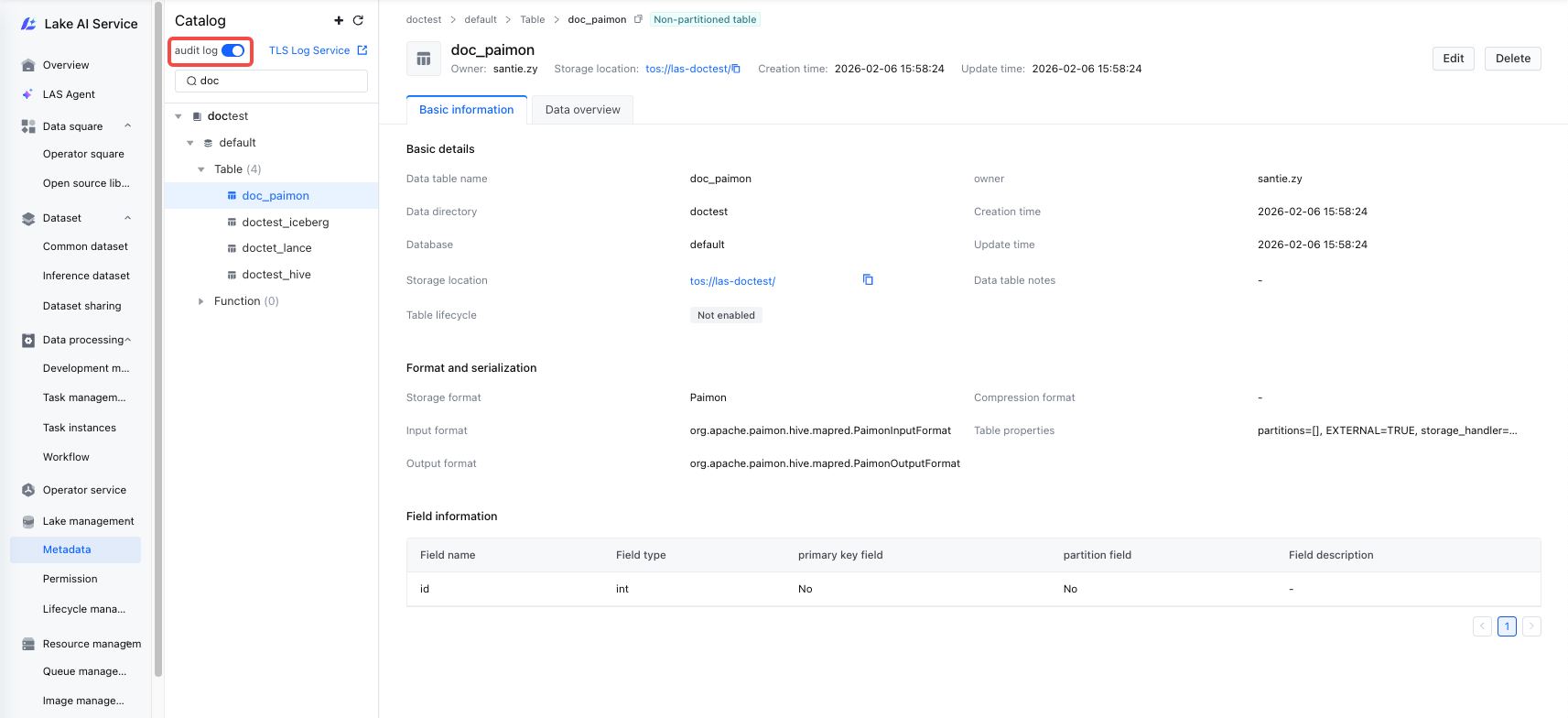Click the large table icon beside title

click(424, 59)
